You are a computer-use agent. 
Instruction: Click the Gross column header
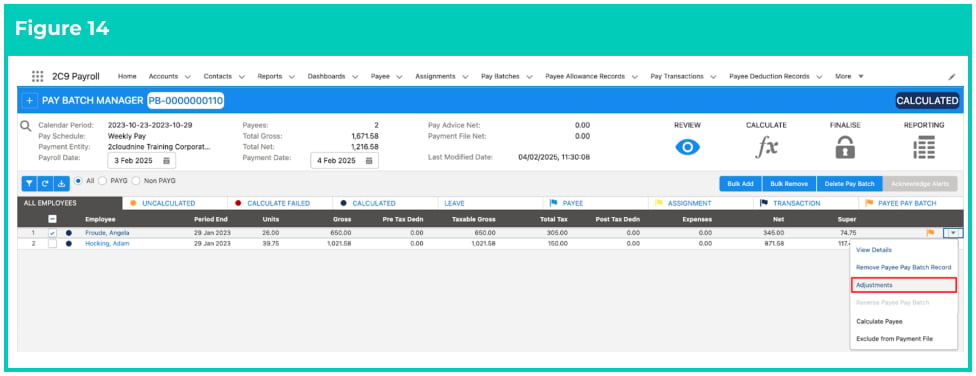(342, 219)
